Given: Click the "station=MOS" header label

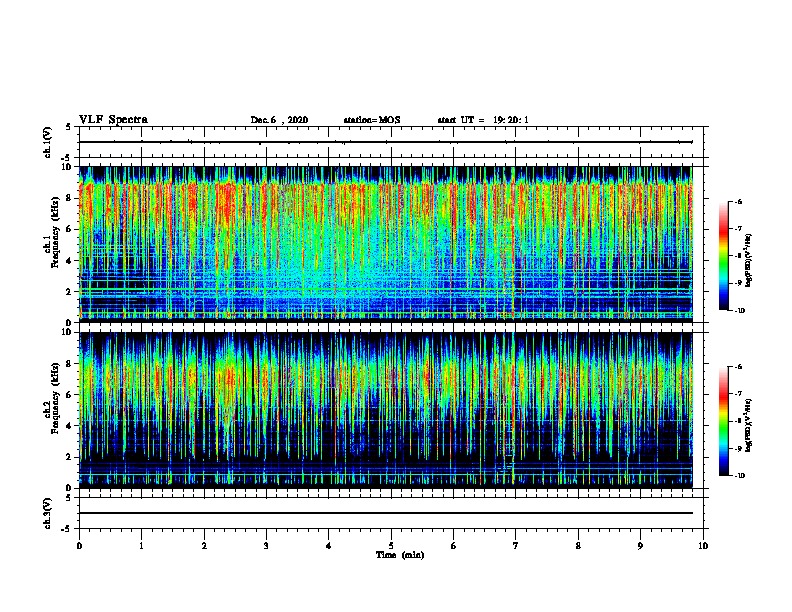Looking at the screenshot, I should pos(372,120).
